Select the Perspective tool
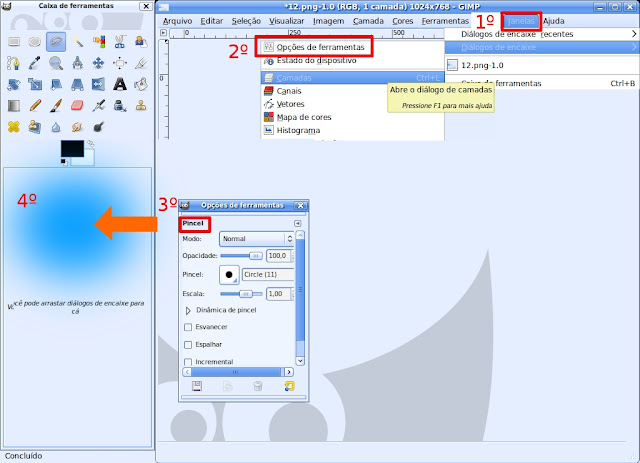640x463 pixels. pyautogui.click(x=77, y=84)
